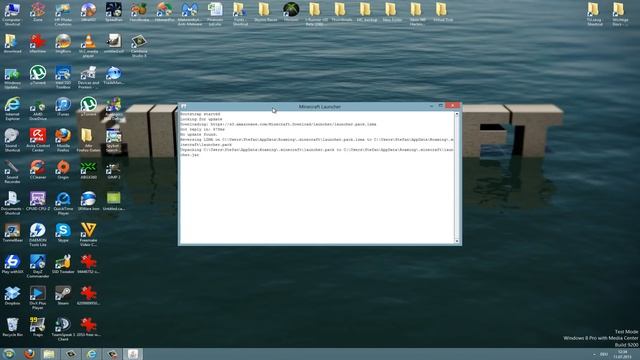Close the Minecraft Launcher window
Screen dimensions: 640x360
(x=453, y=106)
